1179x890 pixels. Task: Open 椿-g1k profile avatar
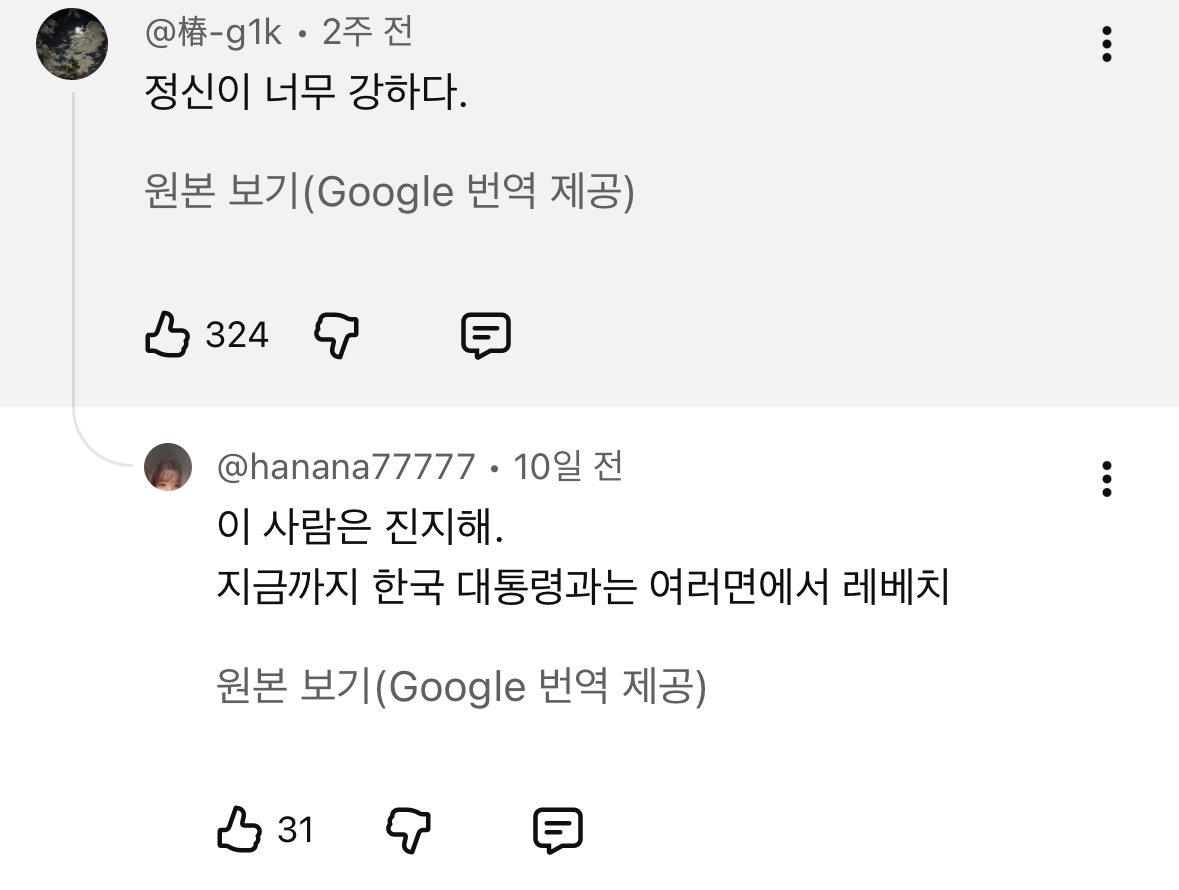coord(72,44)
